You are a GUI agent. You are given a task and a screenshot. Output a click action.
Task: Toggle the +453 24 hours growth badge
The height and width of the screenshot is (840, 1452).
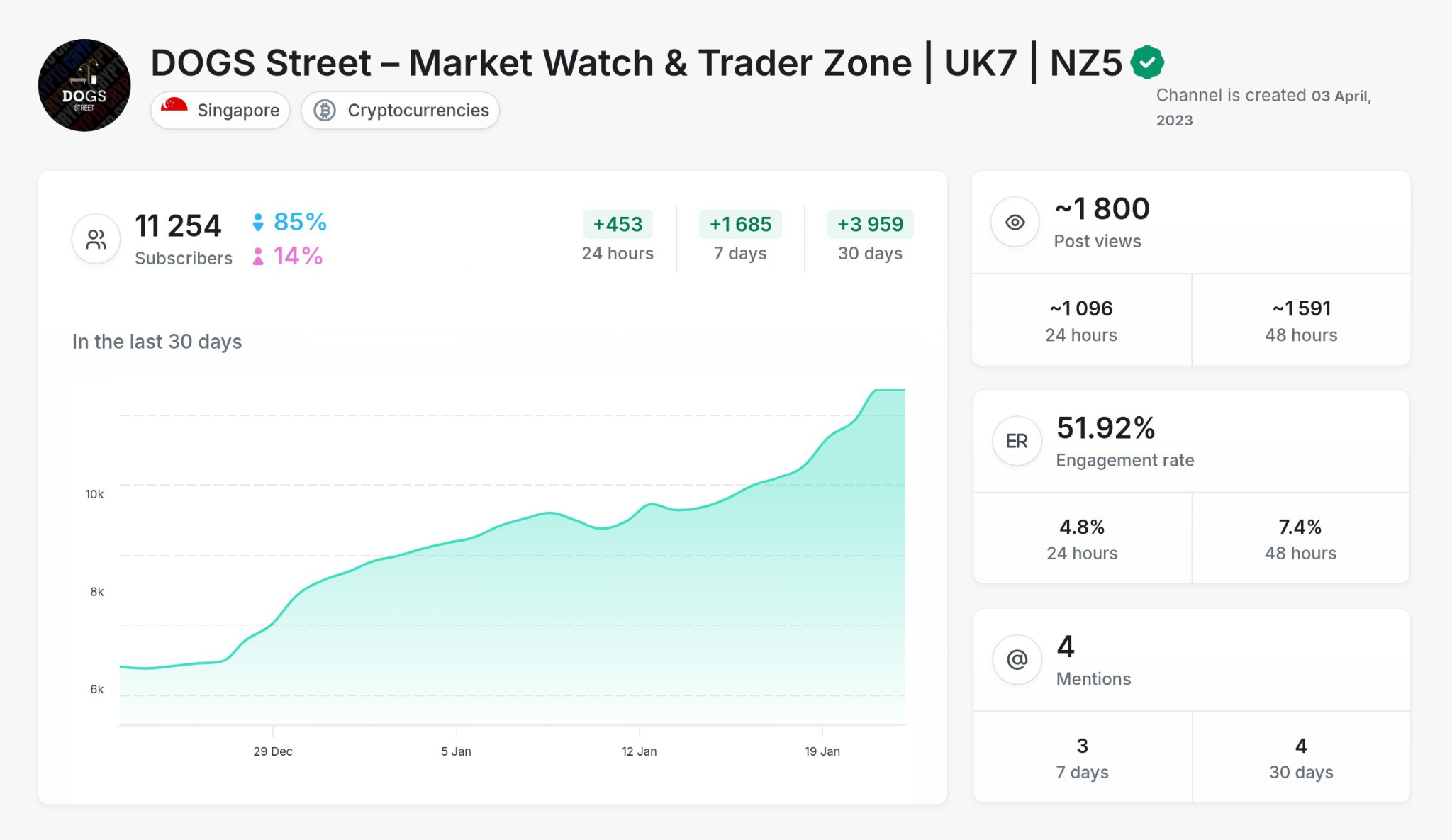pyautogui.click(x=618, y=224)
